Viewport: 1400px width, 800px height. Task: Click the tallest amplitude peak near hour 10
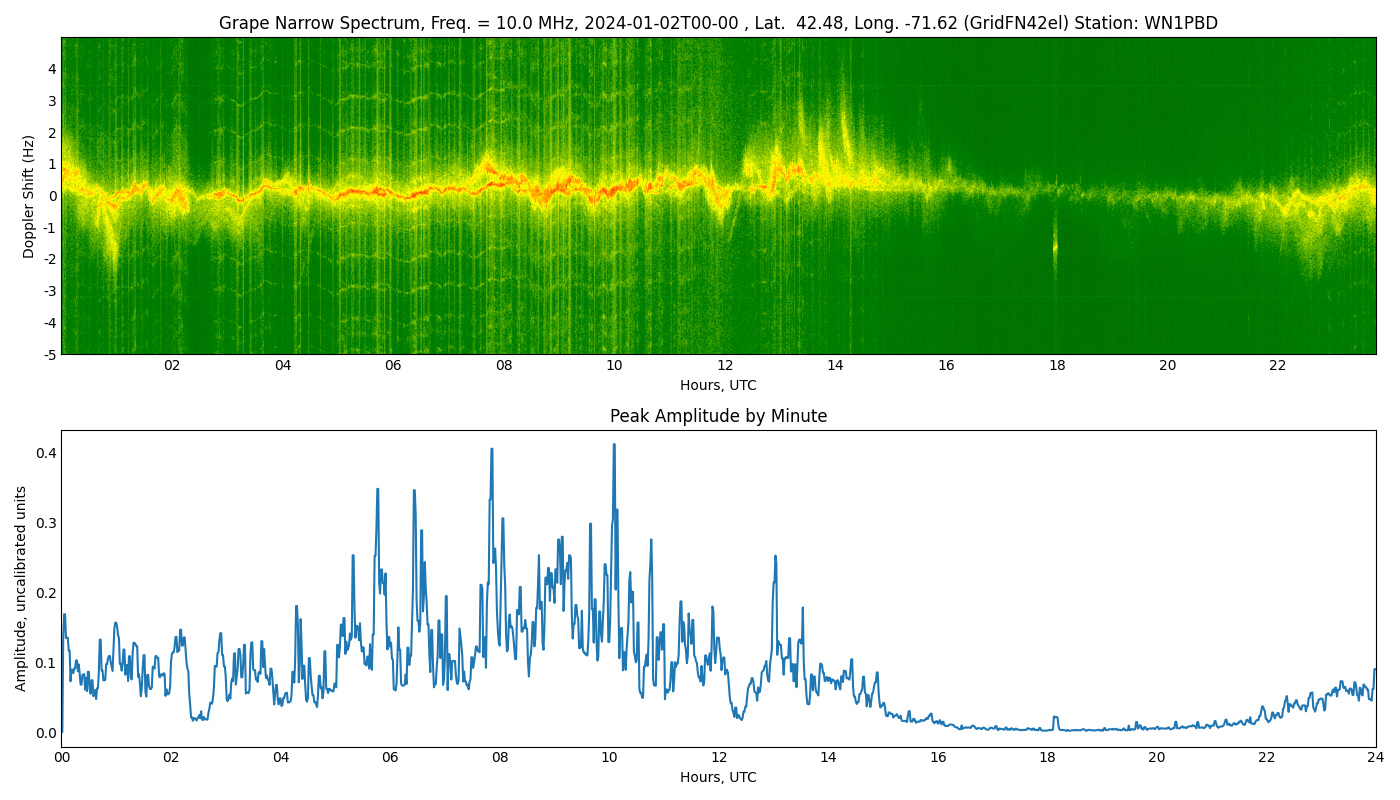614,446
